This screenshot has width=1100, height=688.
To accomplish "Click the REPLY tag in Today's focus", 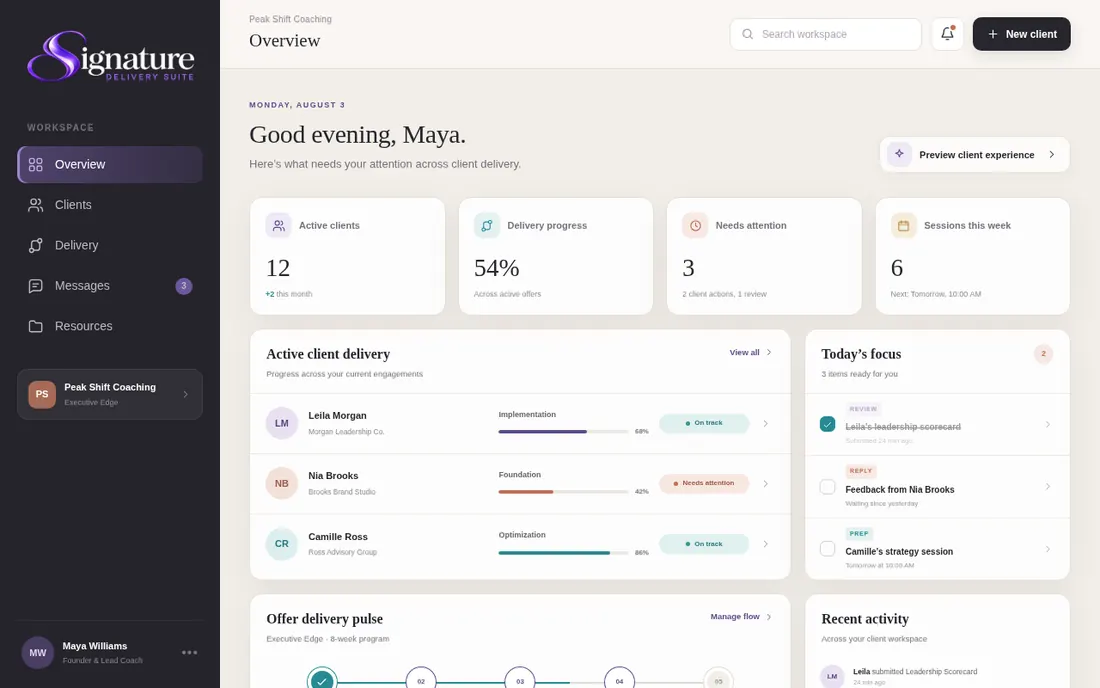I will [861, 471].
